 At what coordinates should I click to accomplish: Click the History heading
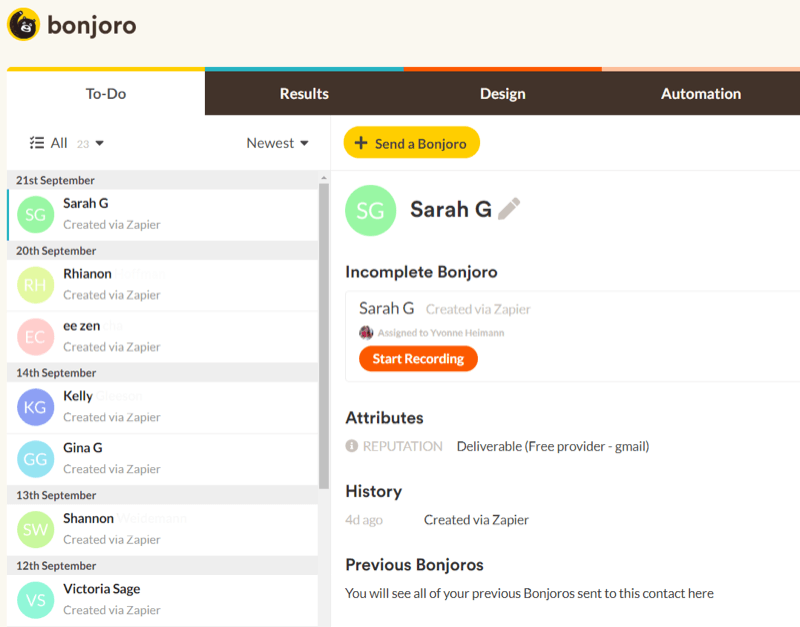(x=374, y=491)
